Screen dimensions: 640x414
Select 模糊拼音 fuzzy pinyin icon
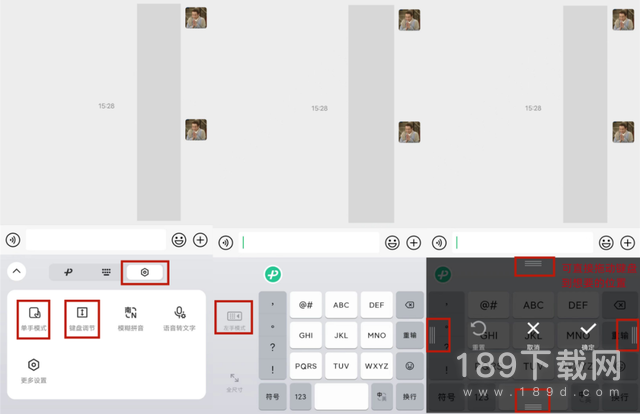click(x=131, y=319)
